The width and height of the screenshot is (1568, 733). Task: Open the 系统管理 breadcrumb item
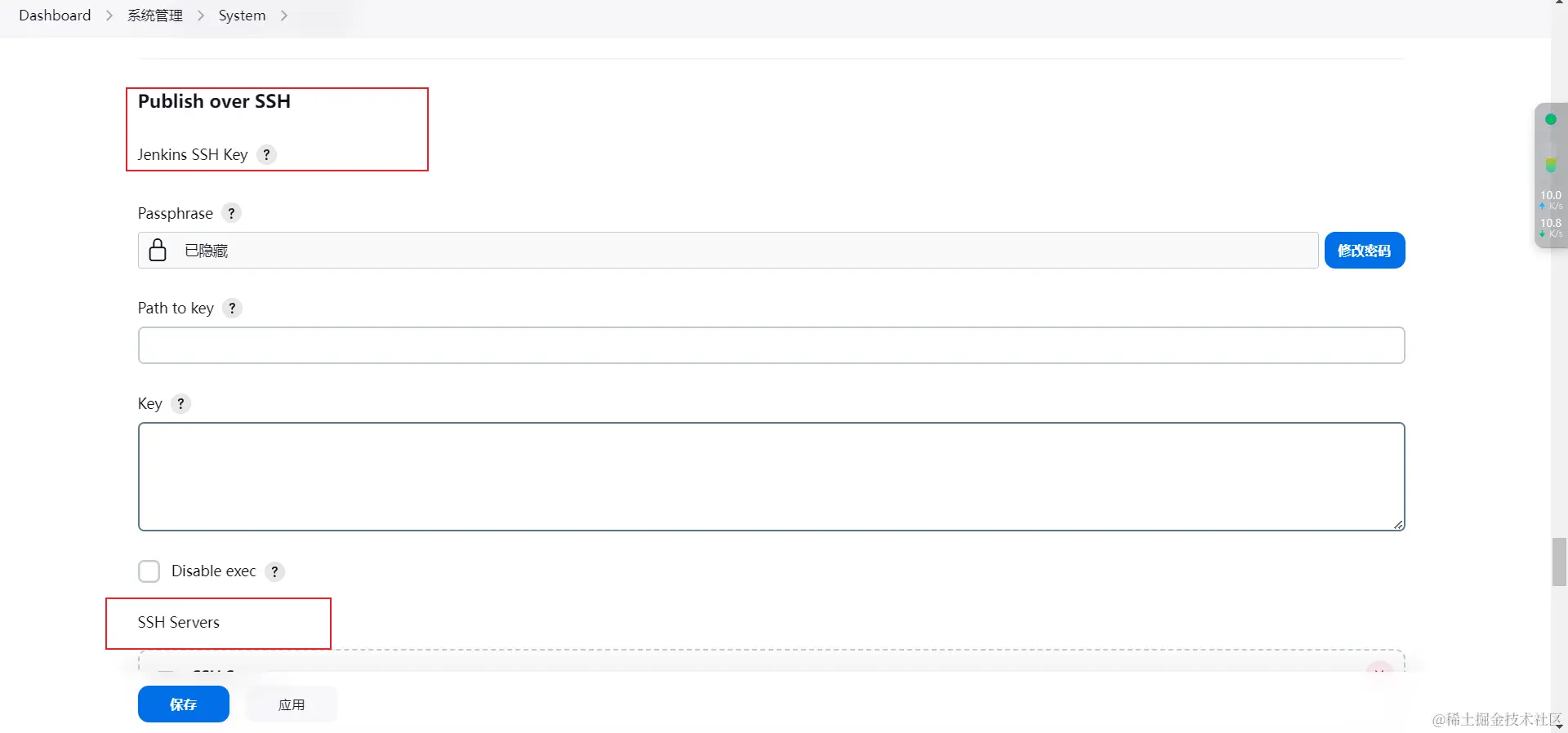click(x=155, y=16)
